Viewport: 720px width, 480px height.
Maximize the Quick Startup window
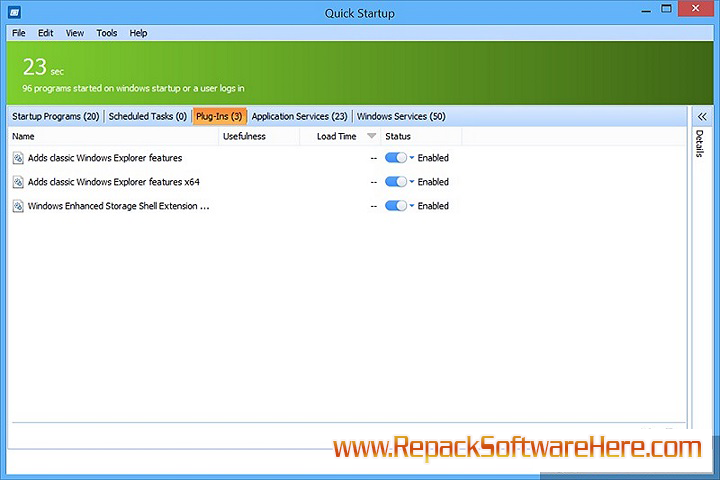[x=666, y=9]
